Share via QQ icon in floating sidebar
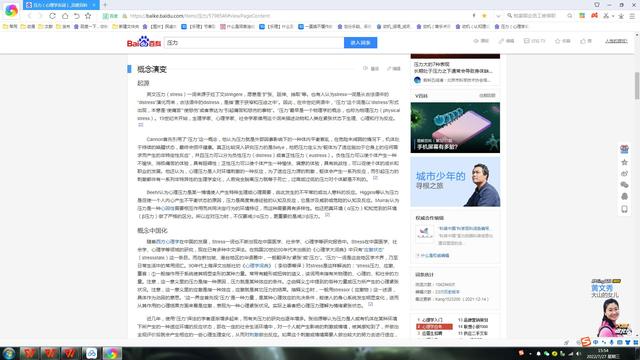 click(624, 196)
